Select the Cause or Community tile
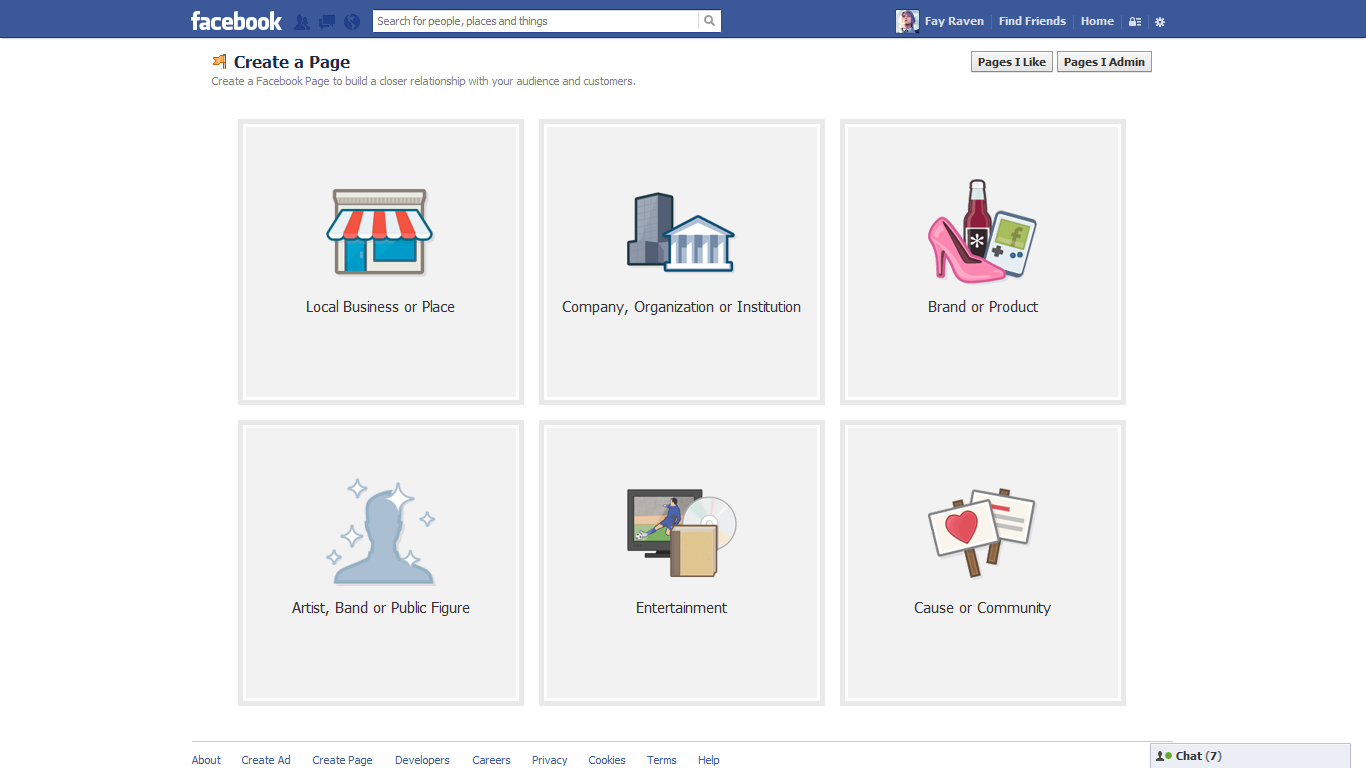 tap(982, 563)
